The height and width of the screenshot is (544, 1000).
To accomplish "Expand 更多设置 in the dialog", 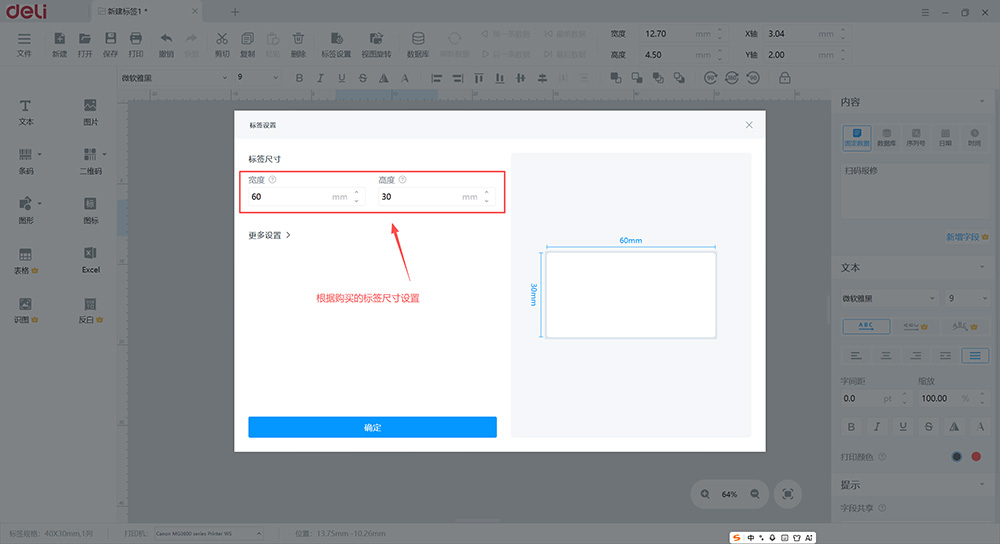I will [x=269, y=235].
